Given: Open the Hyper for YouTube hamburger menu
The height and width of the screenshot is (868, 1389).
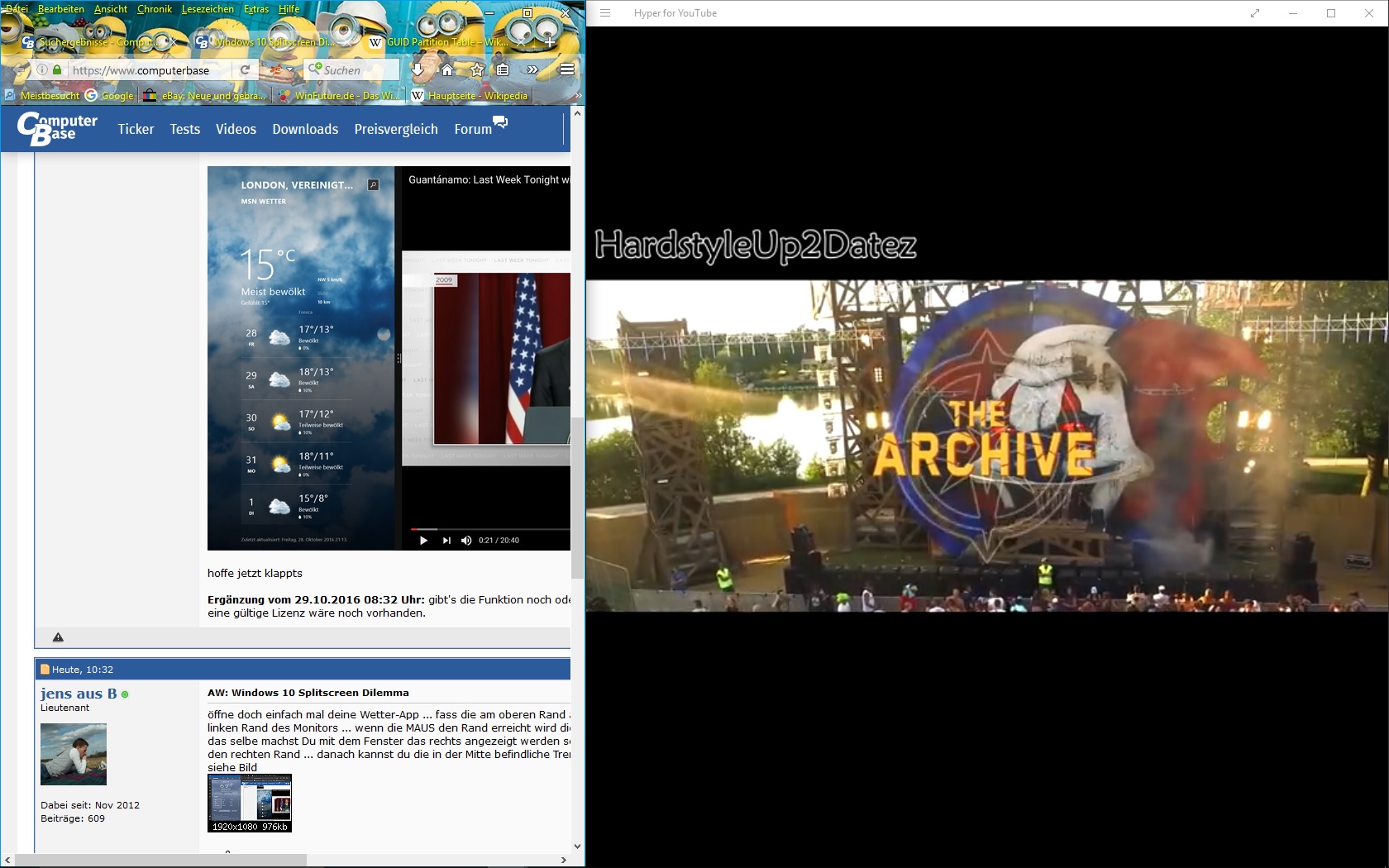Looking at the screenshot, I should pos(605,13).
